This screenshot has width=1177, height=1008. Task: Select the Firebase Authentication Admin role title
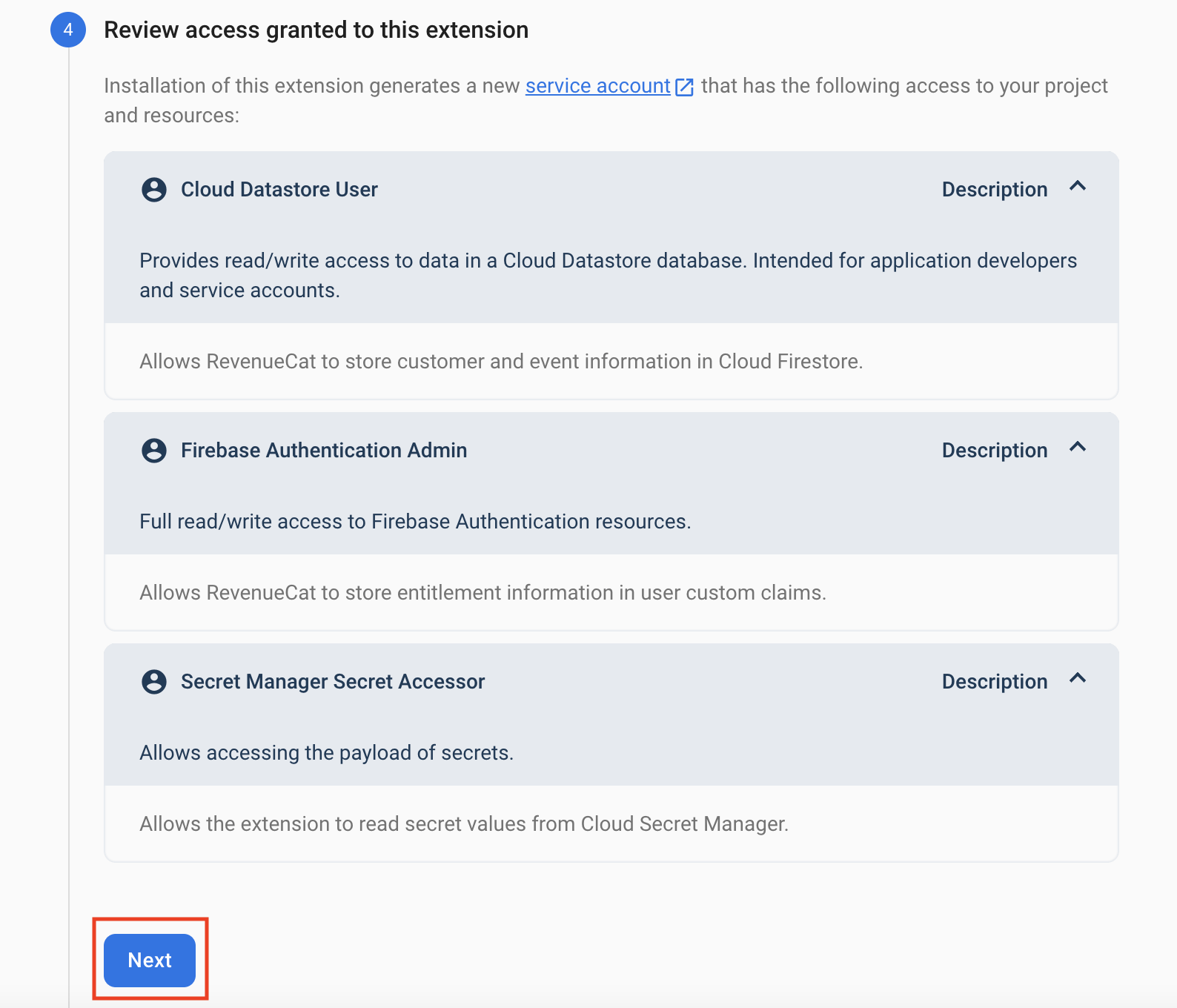tap(324, 451)
